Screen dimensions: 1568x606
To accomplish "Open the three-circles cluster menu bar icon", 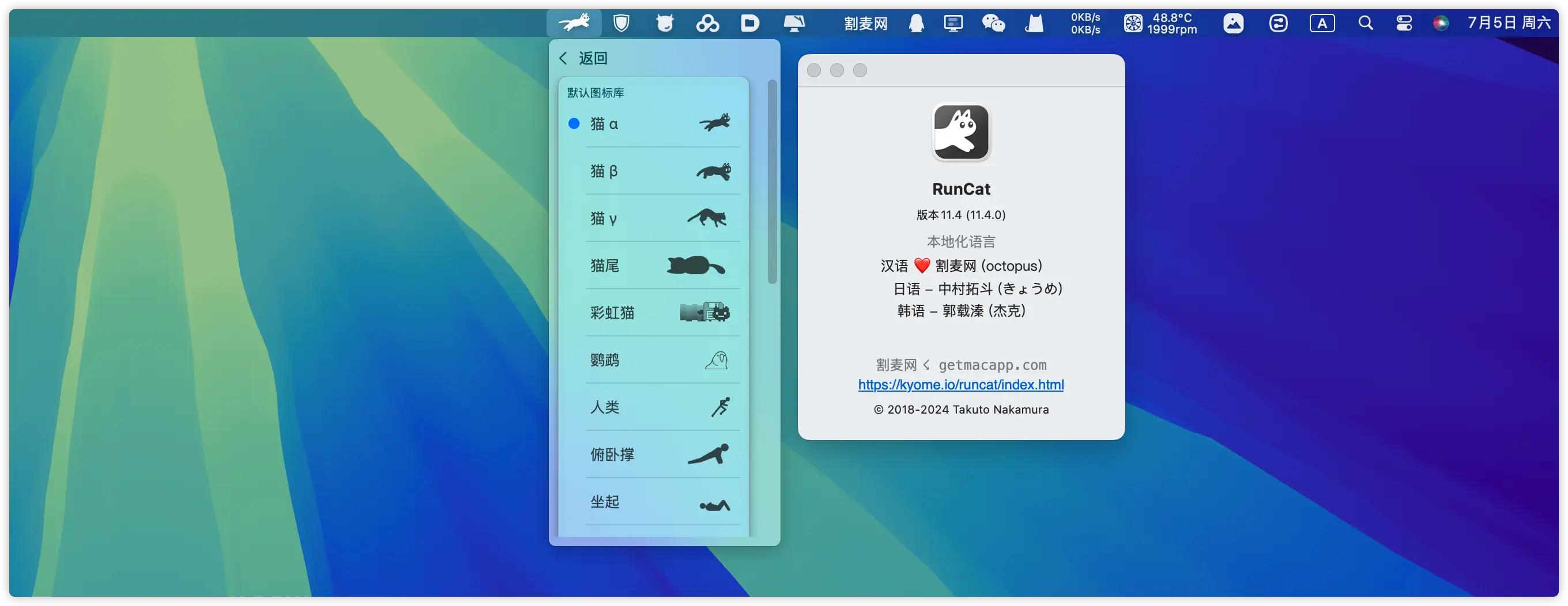I will [x=707, y=23].
